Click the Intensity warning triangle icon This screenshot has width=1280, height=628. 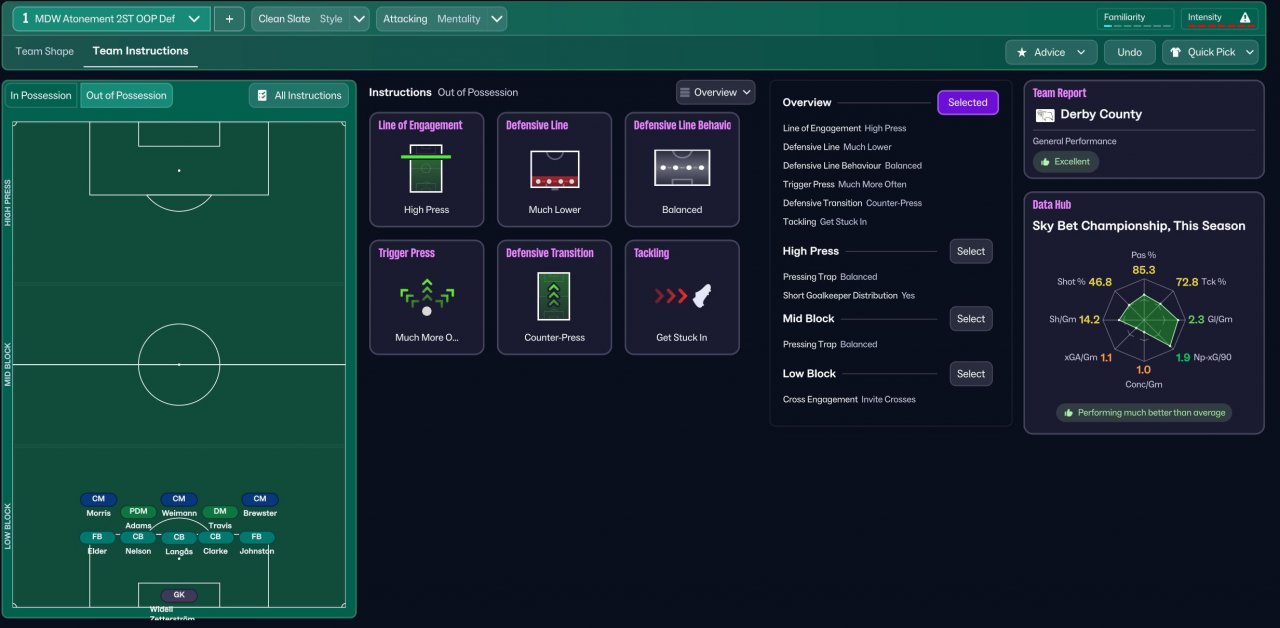(x=1245, y=17)
